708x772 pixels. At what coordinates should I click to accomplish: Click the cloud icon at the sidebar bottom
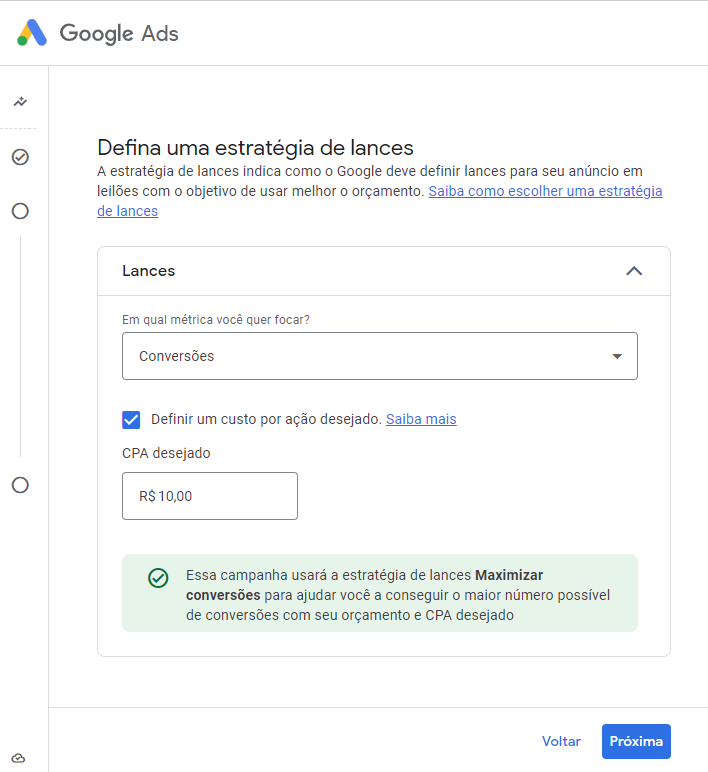point(18,758)
